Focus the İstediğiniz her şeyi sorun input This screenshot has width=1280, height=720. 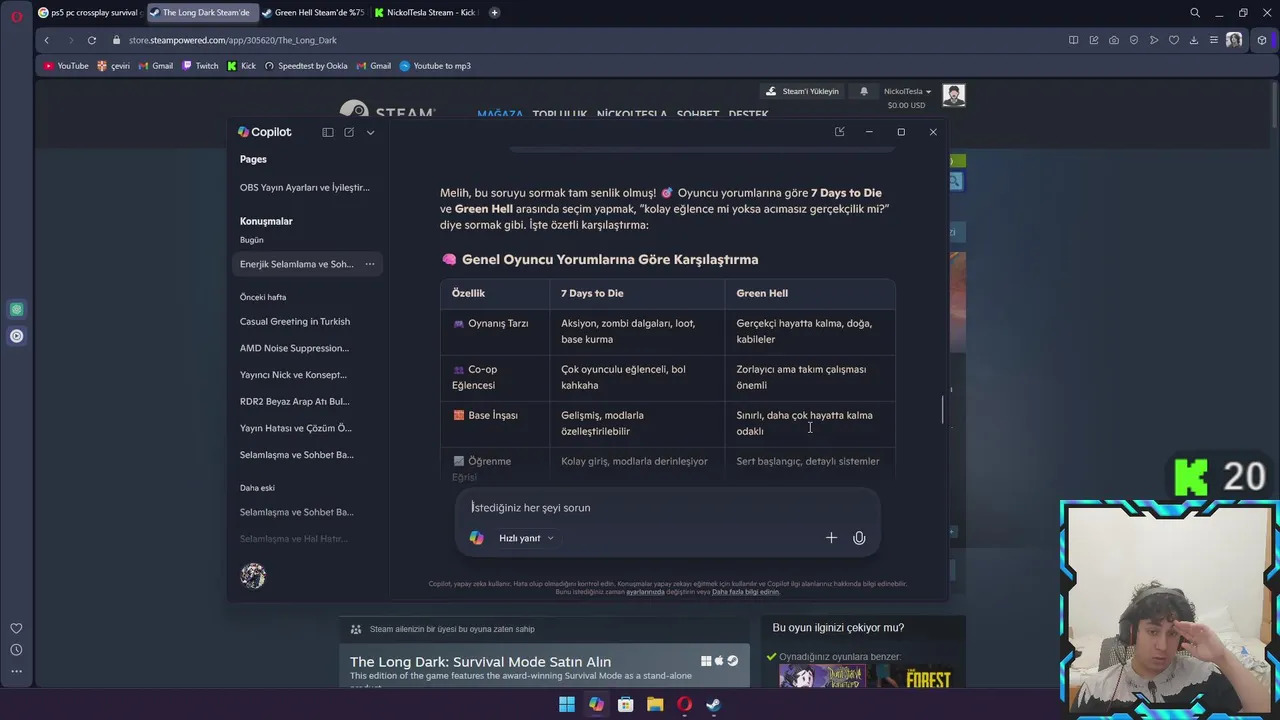pyautogui.click(x=667, y=507)
